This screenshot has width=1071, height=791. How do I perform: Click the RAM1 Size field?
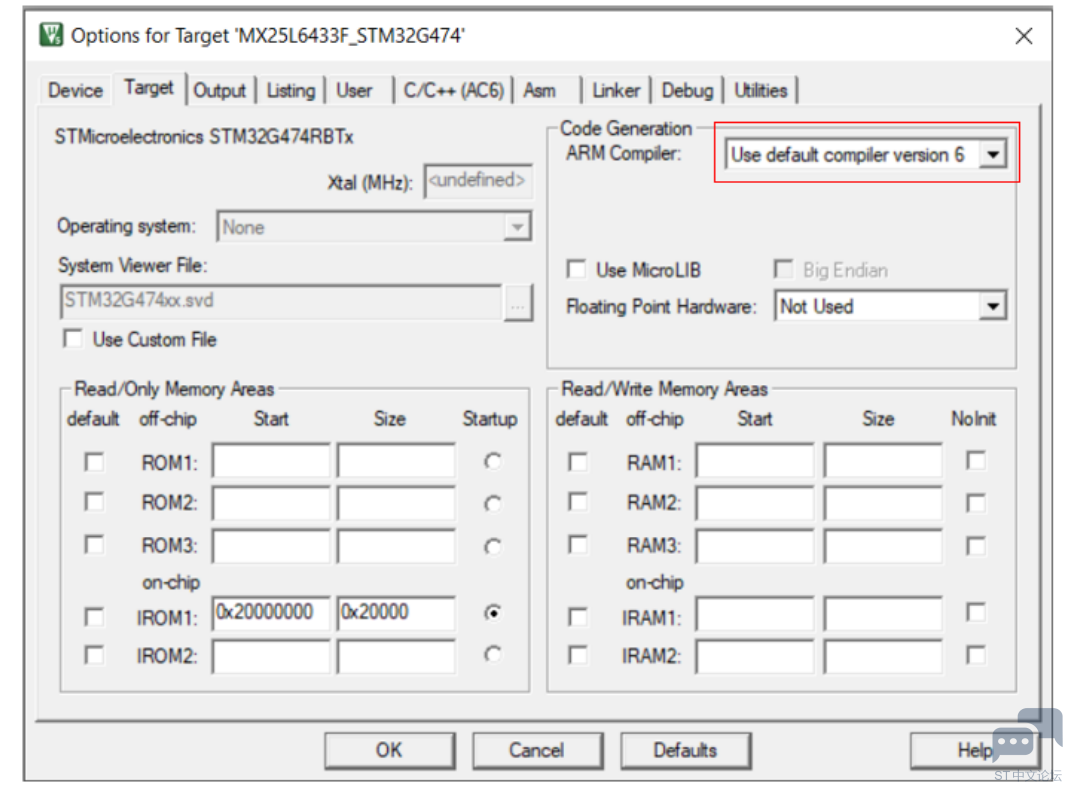(x=883, y=461)
